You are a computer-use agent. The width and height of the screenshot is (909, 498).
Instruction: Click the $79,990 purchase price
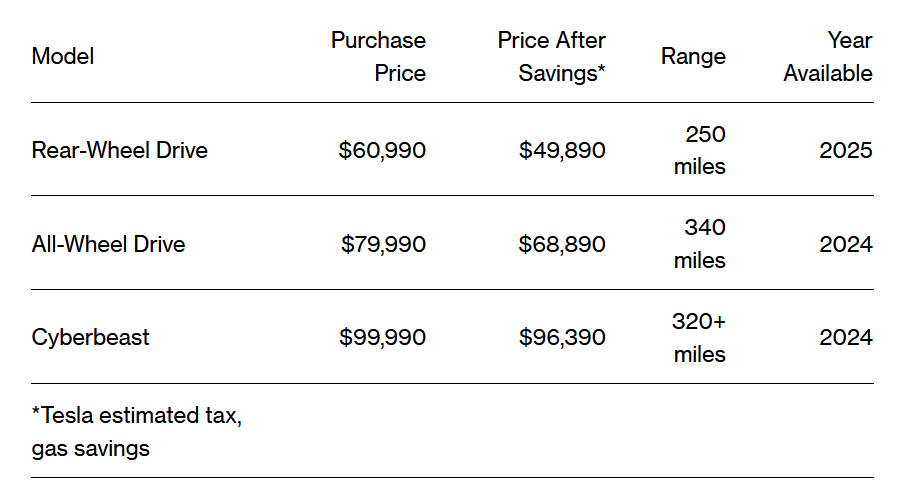[383, 244]
